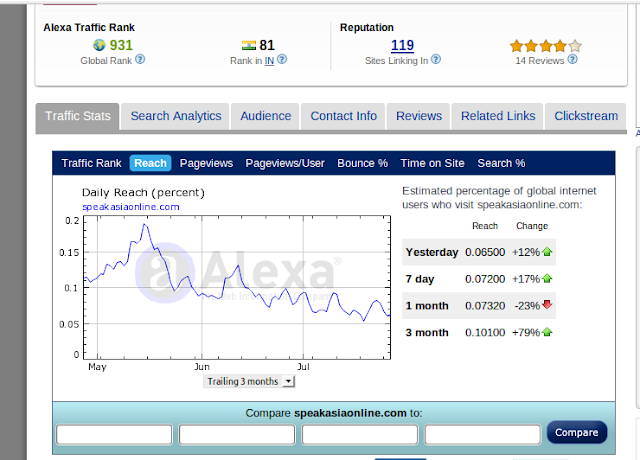This screenshot has height=460, width=640.
Task: Click the 81 India rank value
Action: pyautogui.click(x=267, y=45)
